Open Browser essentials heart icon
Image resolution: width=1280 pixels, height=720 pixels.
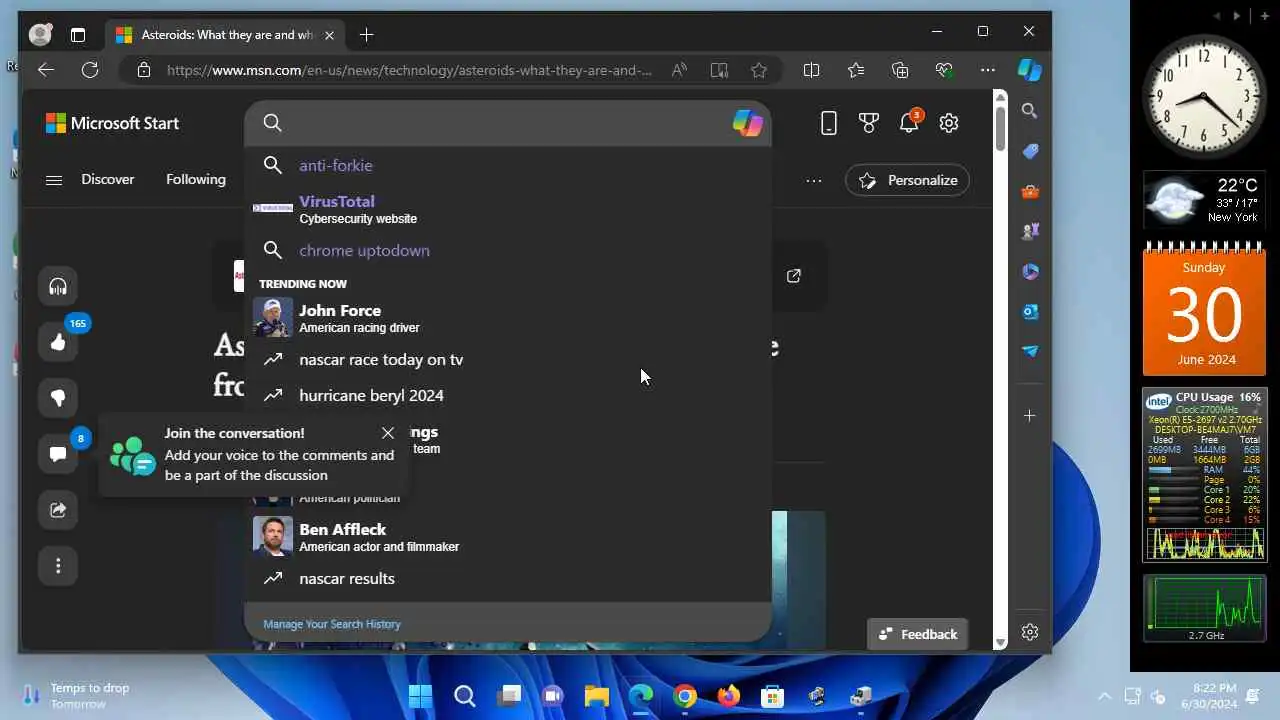[944, 70]
